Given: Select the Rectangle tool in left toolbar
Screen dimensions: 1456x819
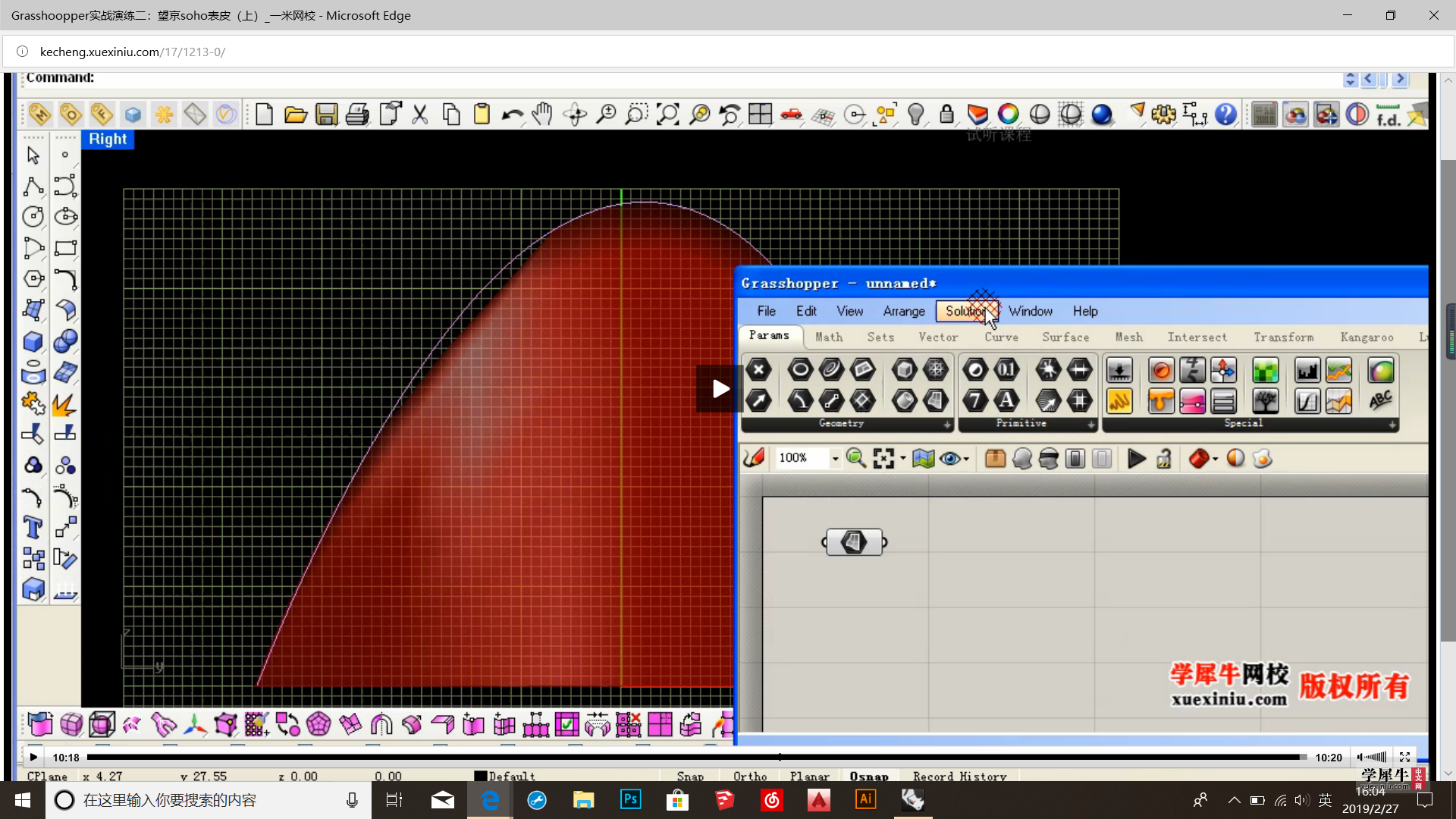Looking at the screenshot, I should click(65, 248).
